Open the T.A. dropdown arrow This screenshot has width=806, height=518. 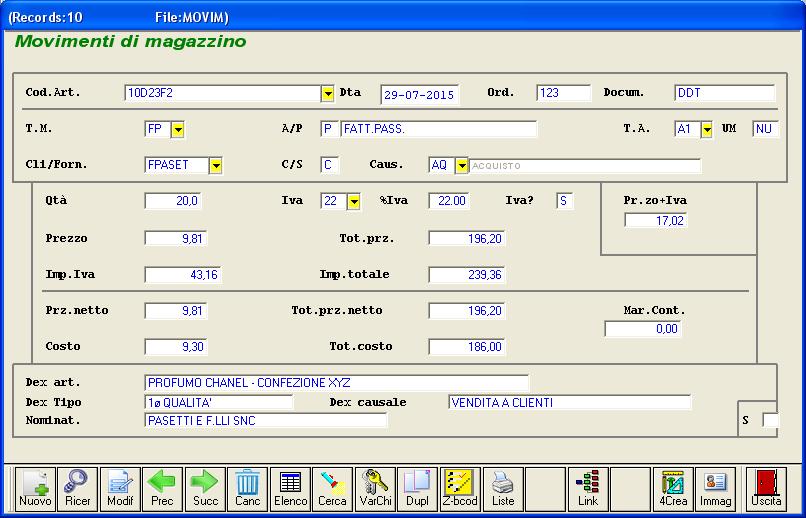[x=707, y=130]
